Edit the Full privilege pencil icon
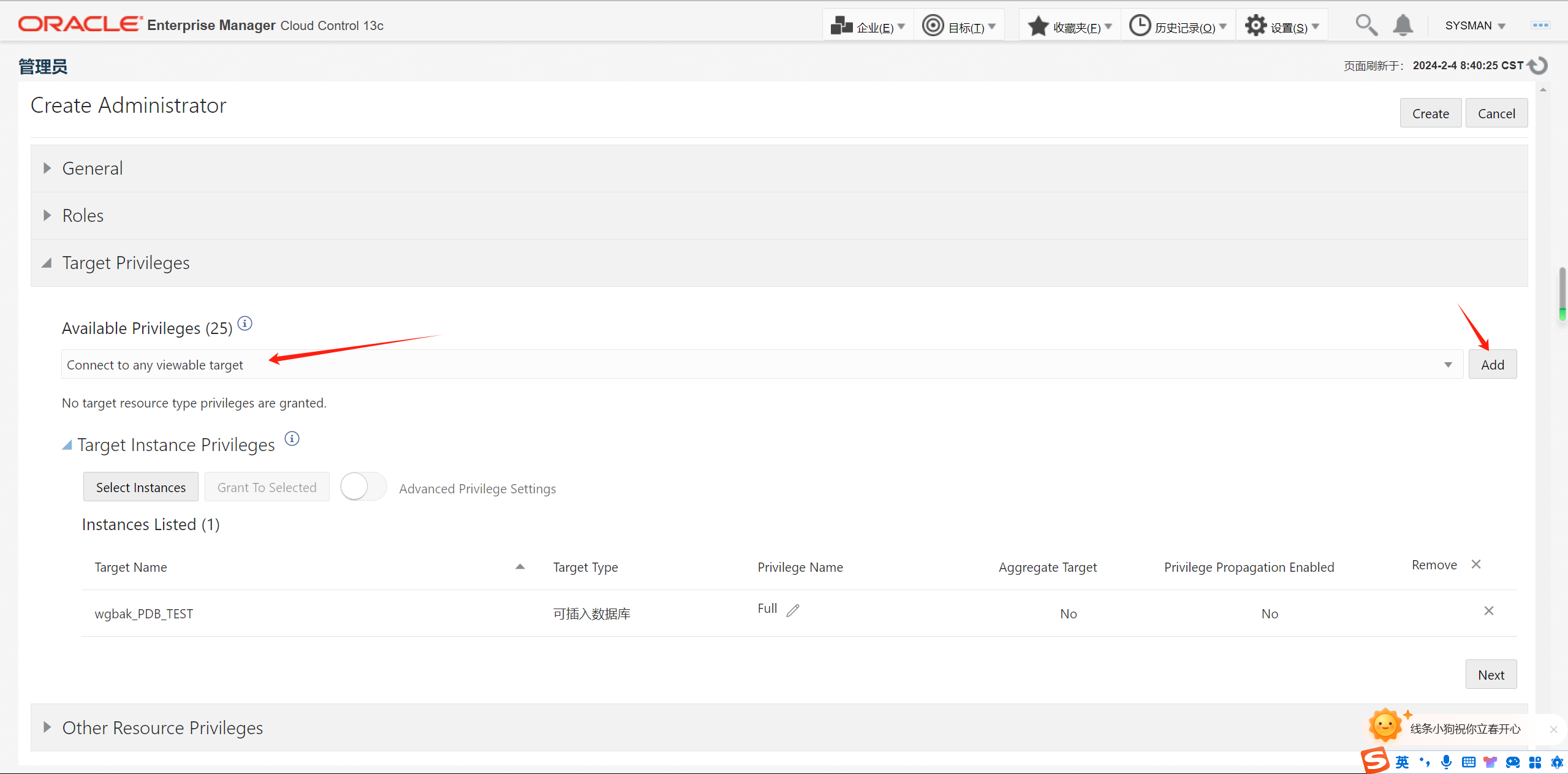The width and height of the screenshot is (1568, 774). pos(793,610)
